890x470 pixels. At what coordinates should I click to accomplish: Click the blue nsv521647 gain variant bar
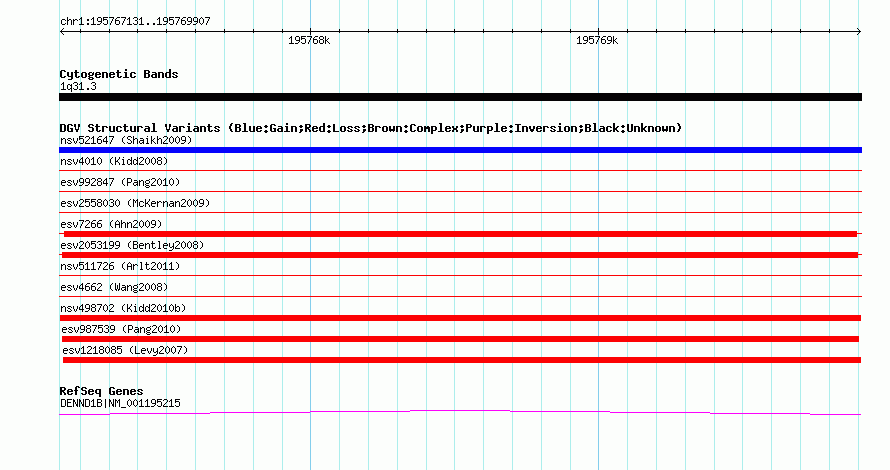tap(460, 150)
